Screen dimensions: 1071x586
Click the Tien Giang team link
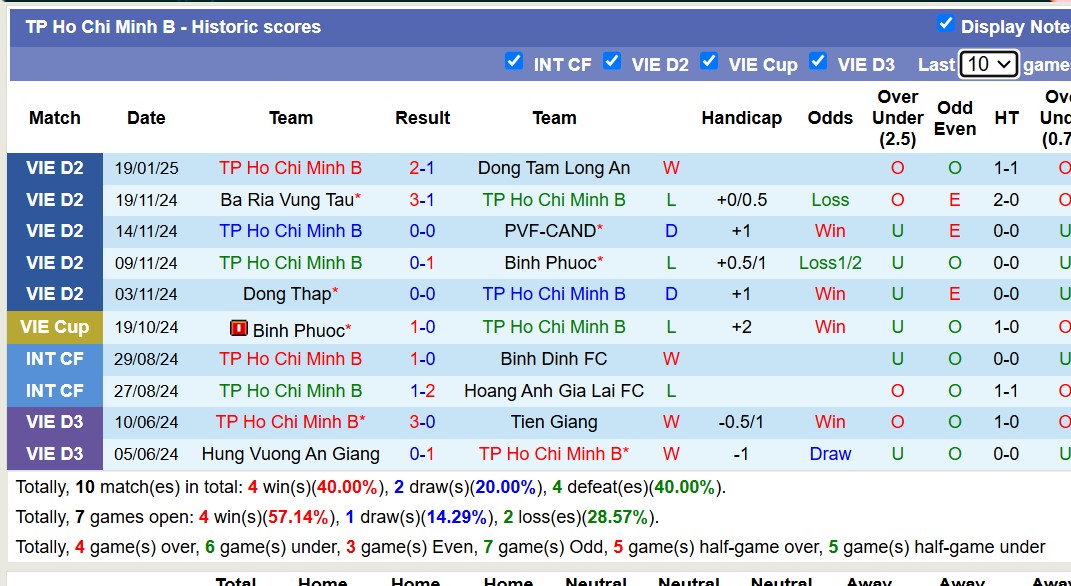point(554,422)
